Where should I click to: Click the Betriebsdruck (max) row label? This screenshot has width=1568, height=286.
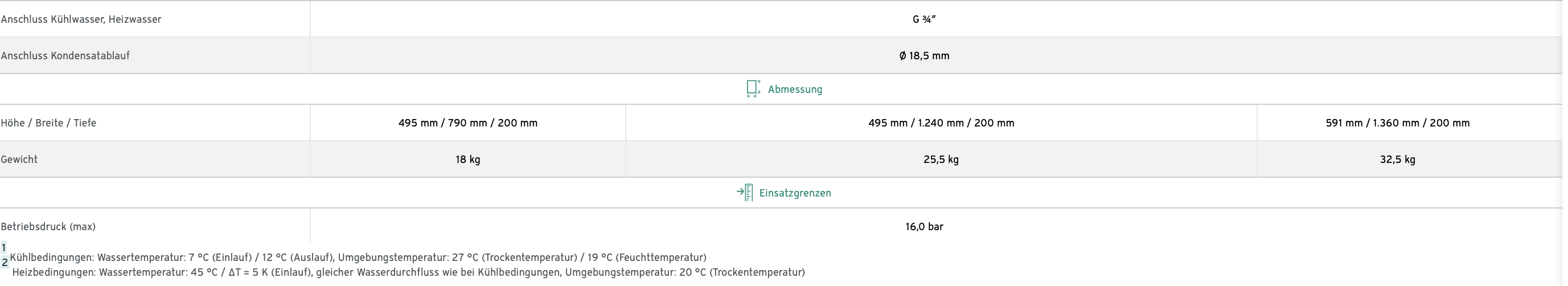pyautogui.click(x=48, y=226)
